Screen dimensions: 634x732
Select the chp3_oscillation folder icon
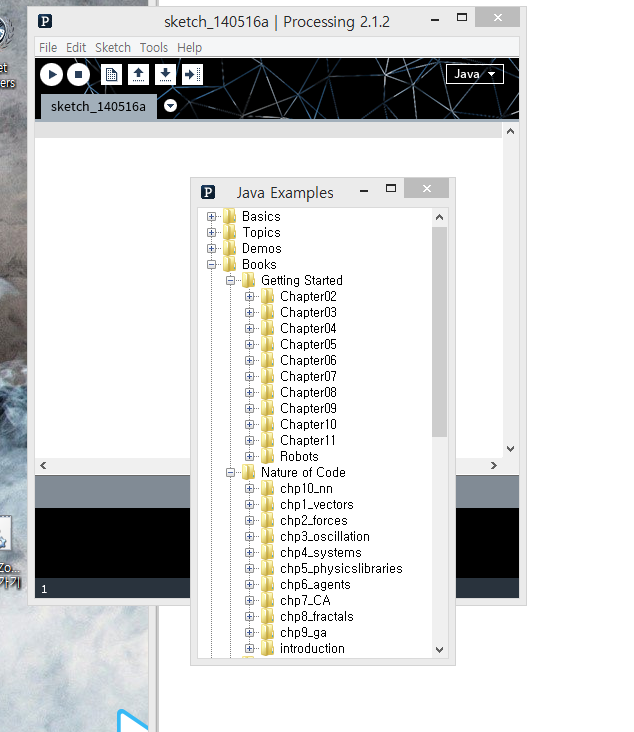click(268, 536)
